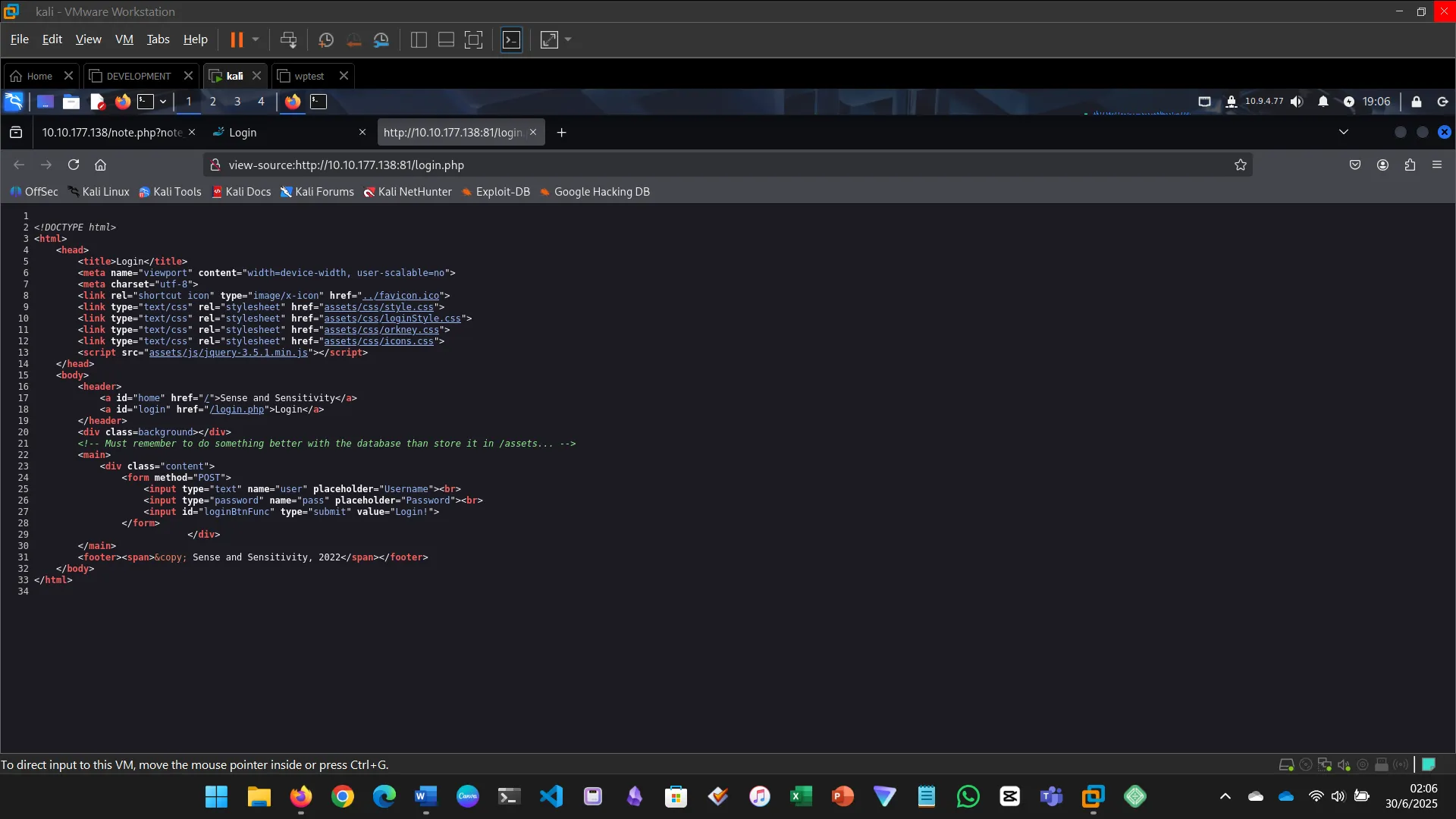Click Kali notification bell icon
Viewport: 1456px width, 819px height.
[x=1323, y=102]
